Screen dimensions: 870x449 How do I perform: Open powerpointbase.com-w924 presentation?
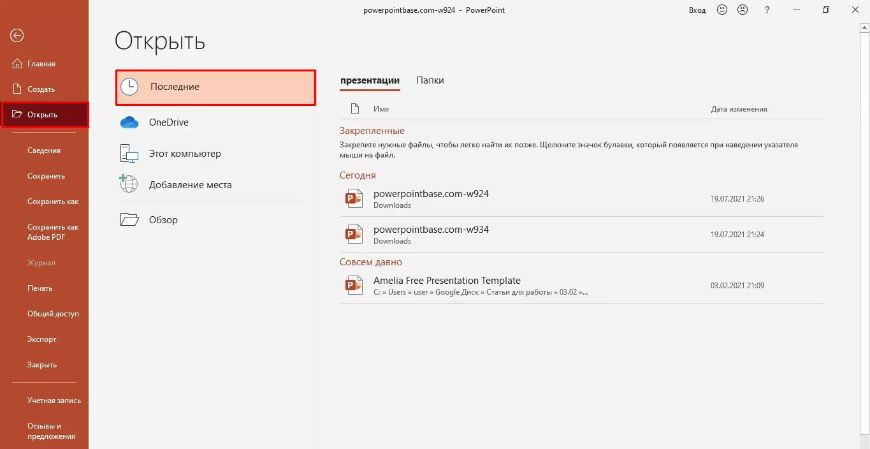pos(581,199)
